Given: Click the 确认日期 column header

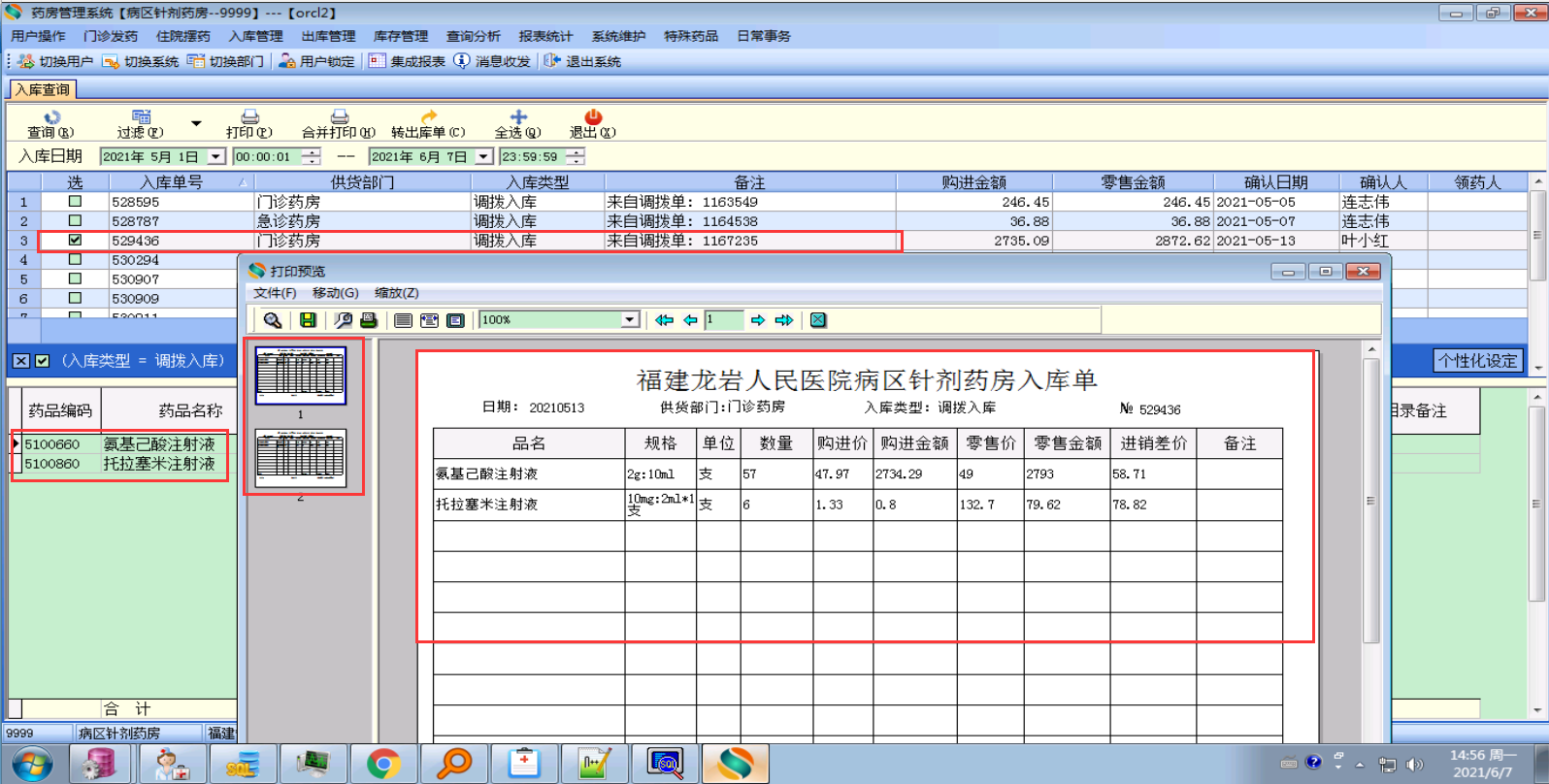Looking at the screenshot, I should tap(1276, 182).
